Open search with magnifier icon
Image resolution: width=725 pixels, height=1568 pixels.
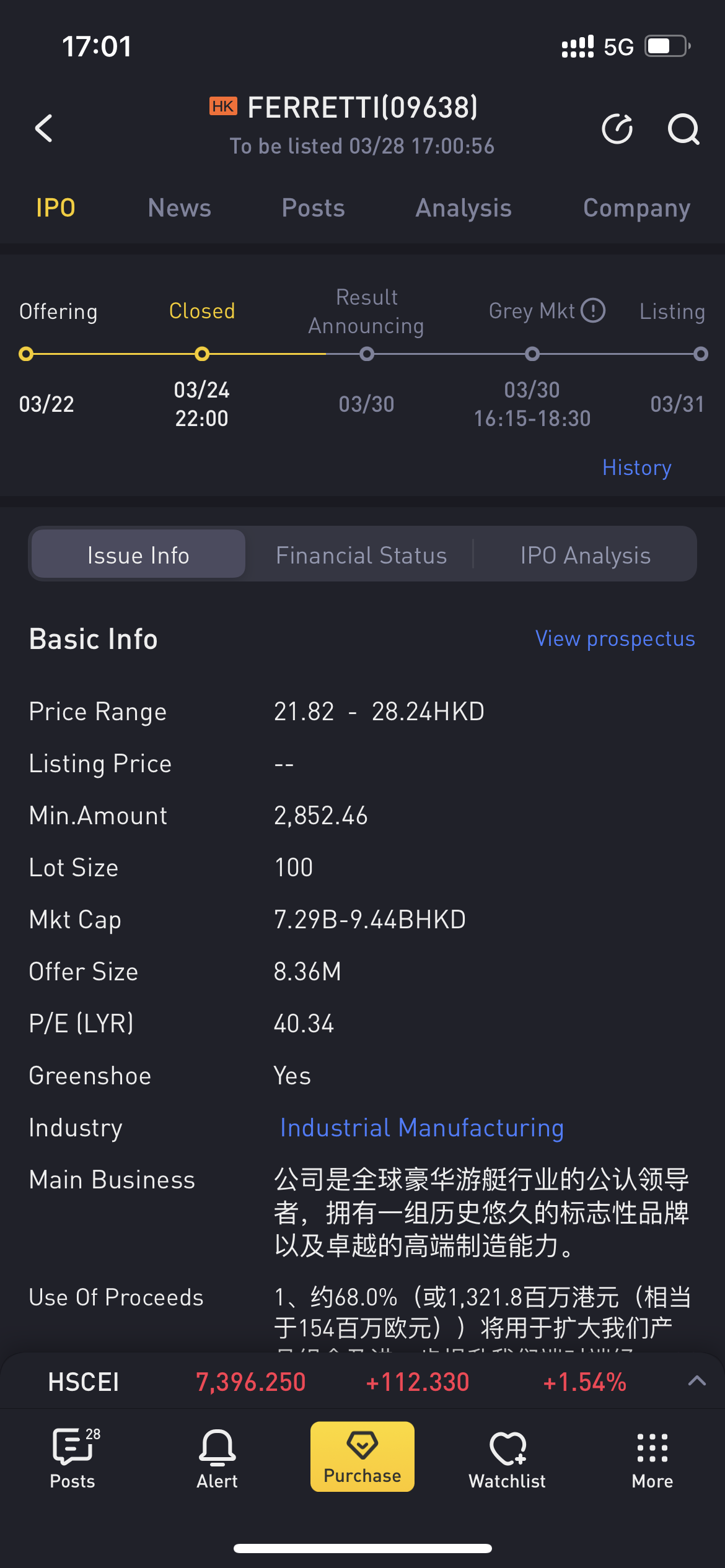tap(683, 129)
